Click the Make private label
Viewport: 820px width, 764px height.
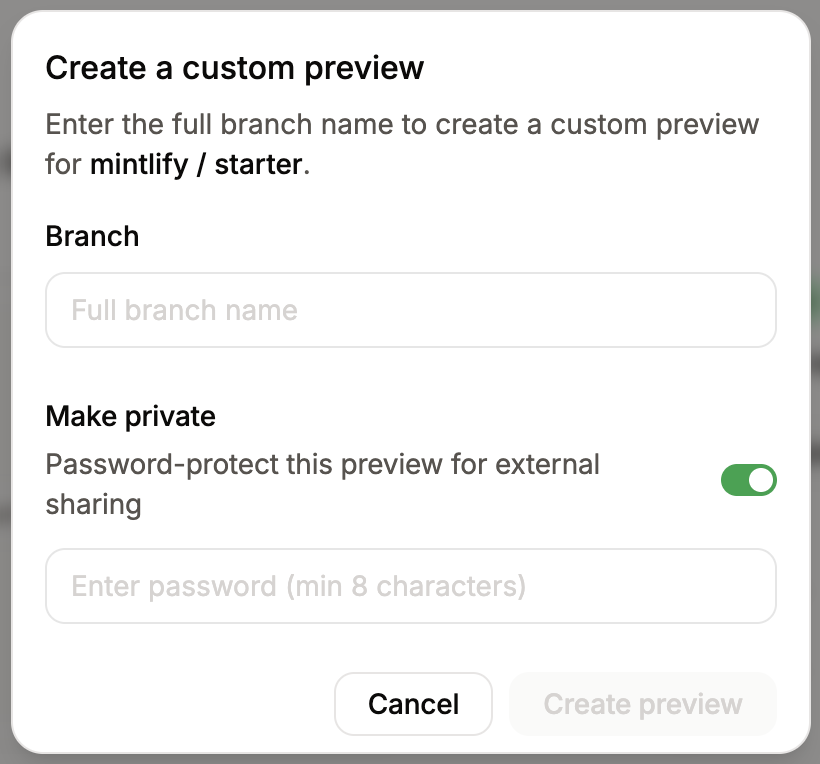[x=130, y=415]
